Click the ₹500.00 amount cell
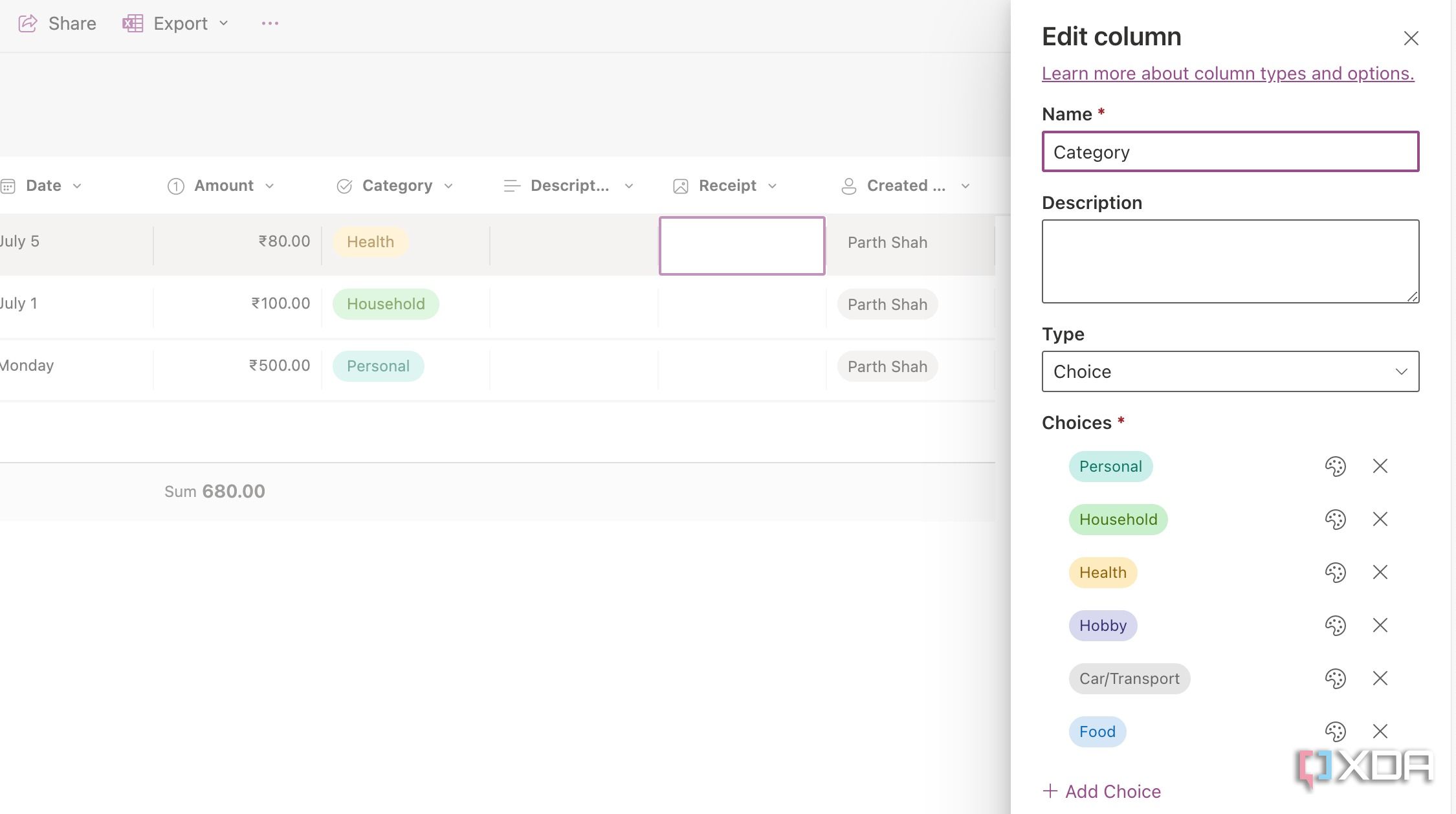The image size is (1456, 814). click(x=237, y=366)
